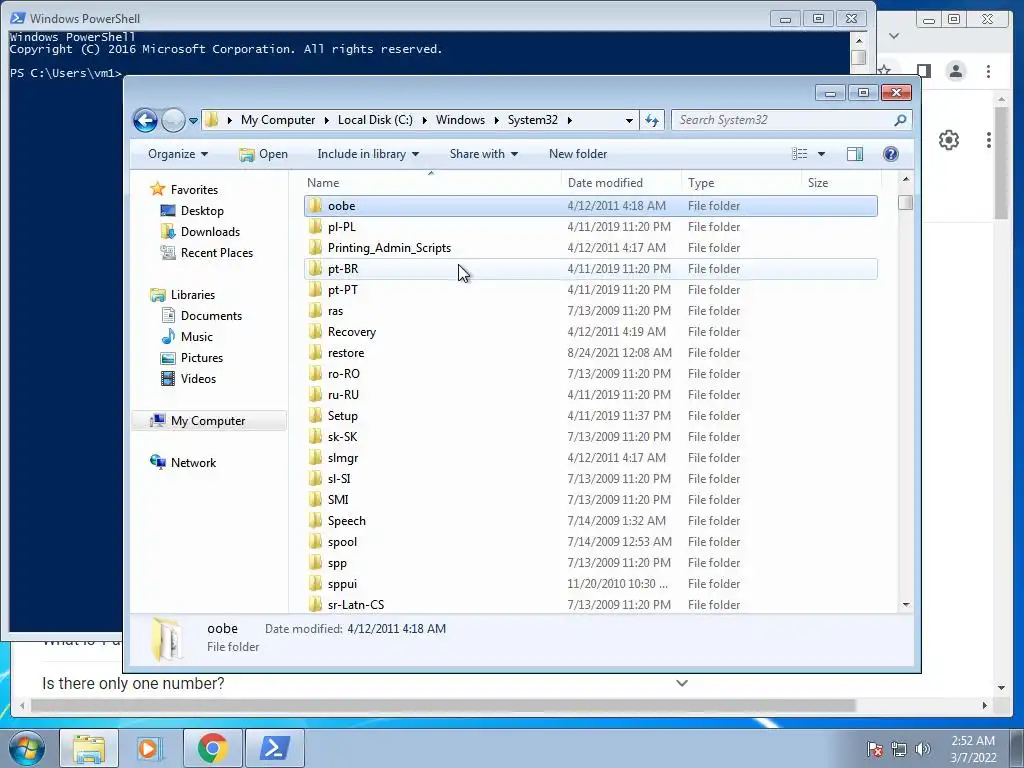
Task: Select the ro-RO folder
Action: [x=590, y=374]
